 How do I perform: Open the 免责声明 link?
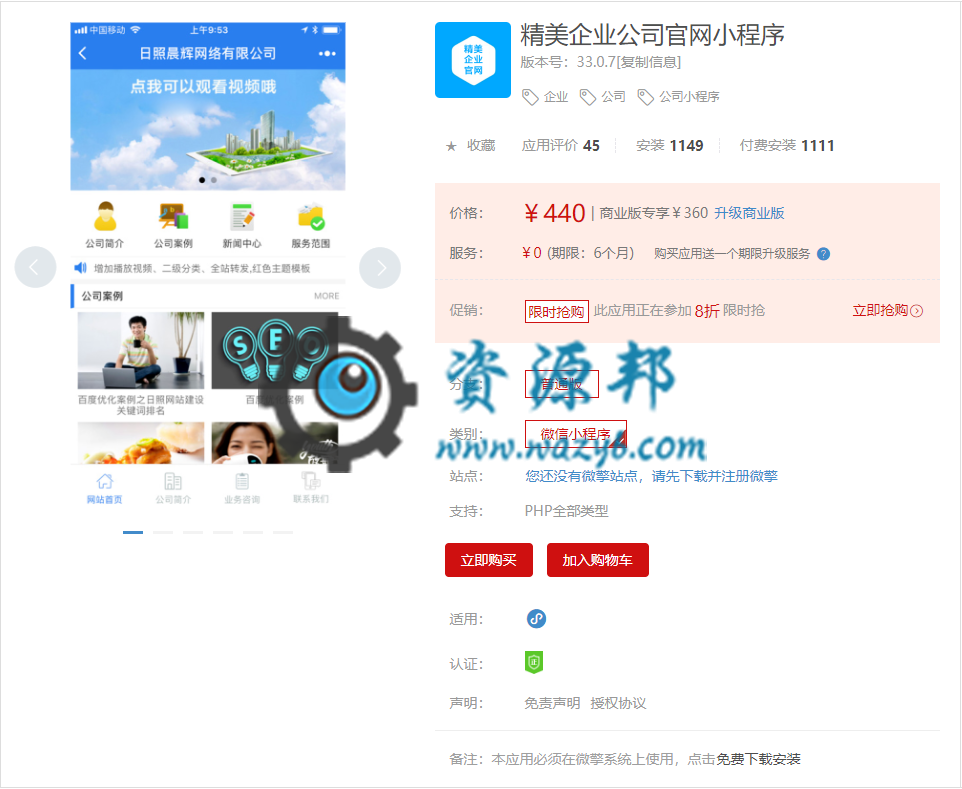coord(552,703)
